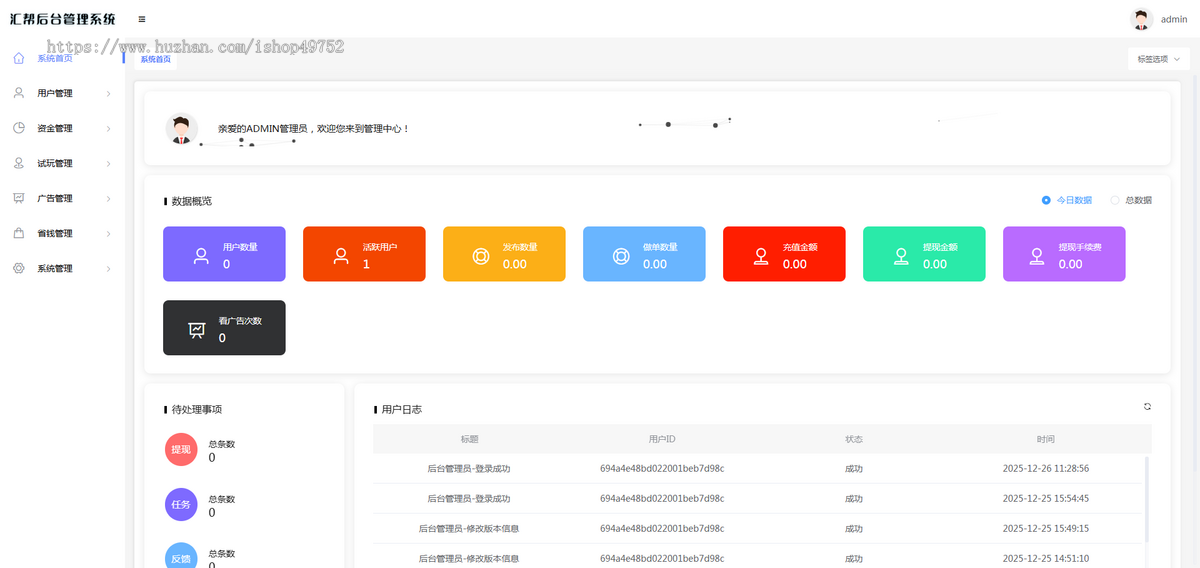Expand the 试玩管理 chevron
Image resolution: width=1200 pixels, height=568 pixels.
tap(108, 164)
